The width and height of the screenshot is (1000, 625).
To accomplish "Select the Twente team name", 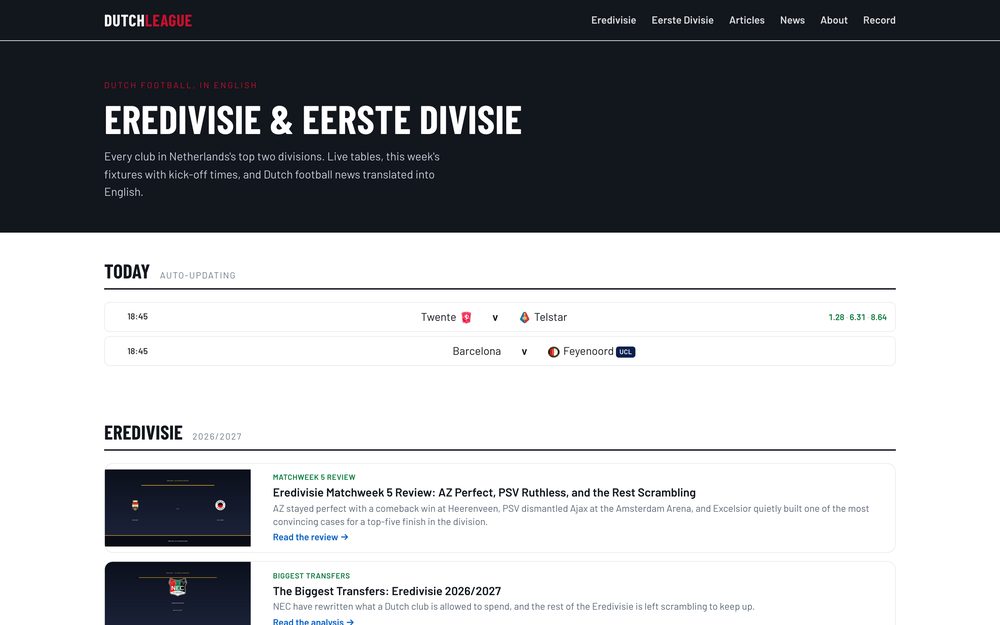I will (438, 318).
